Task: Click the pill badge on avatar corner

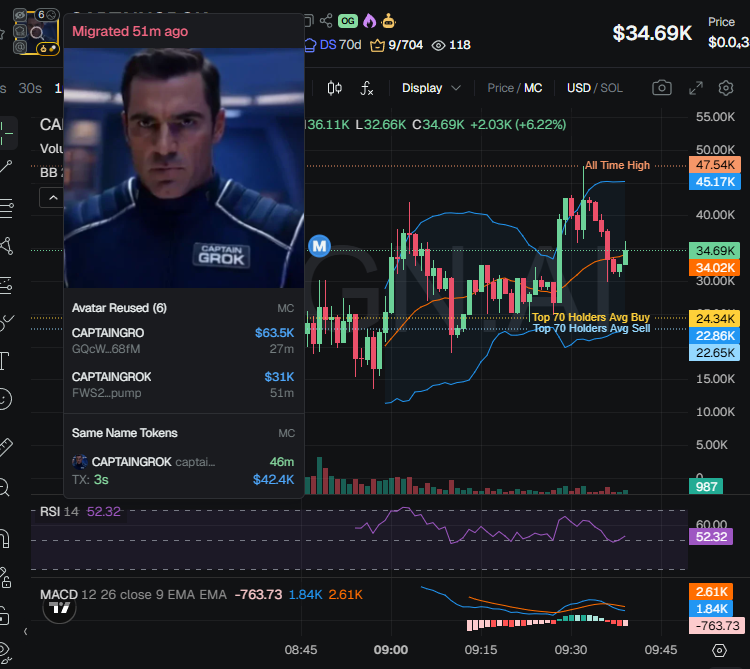Action: [x=48, y=49]
